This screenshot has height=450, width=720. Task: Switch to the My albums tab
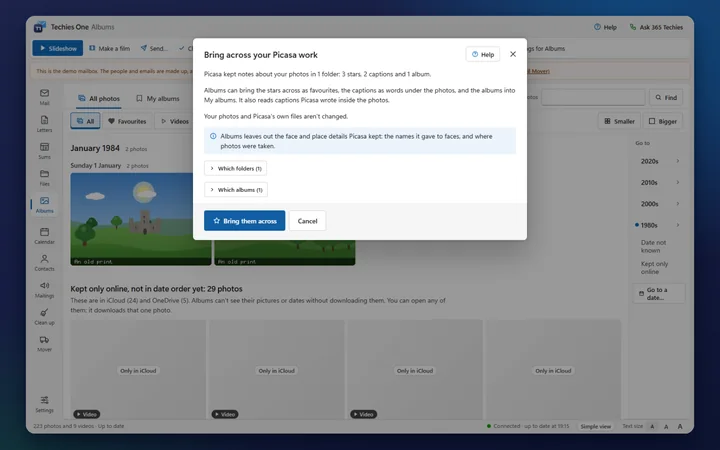[x=158, y=98]
